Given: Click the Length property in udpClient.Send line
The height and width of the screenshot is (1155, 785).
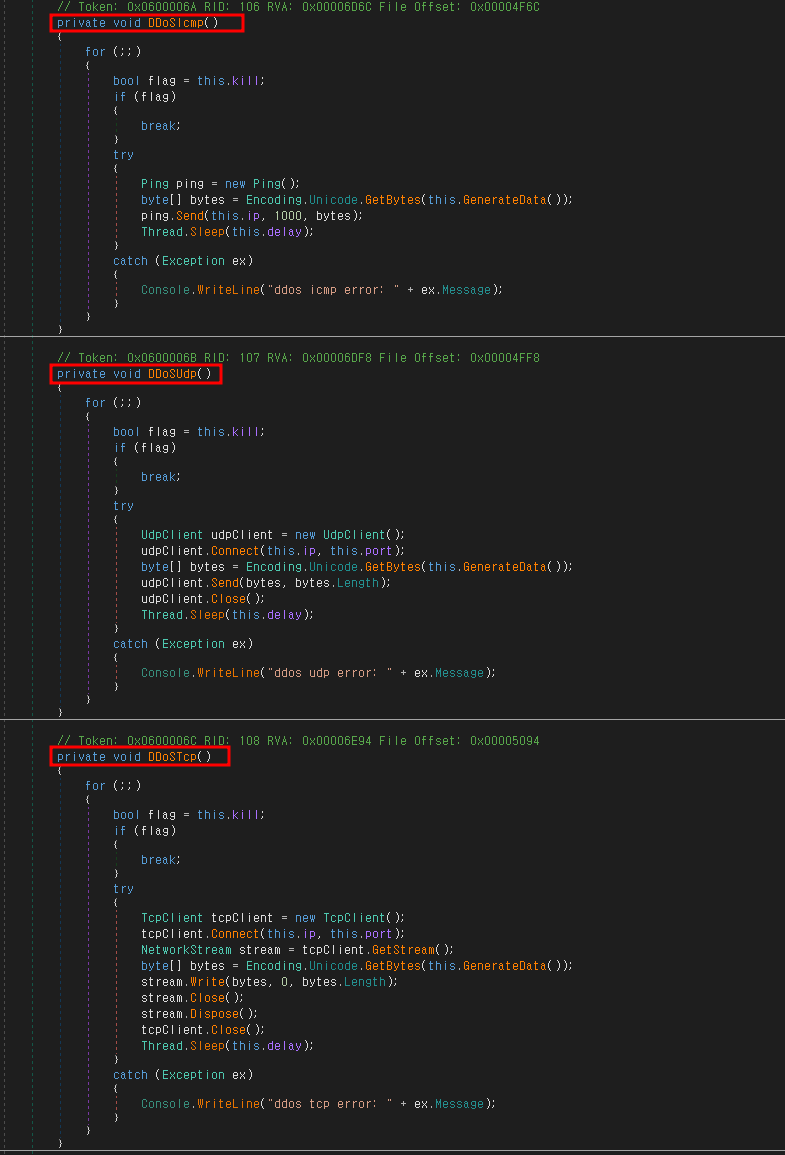Looking at the screenshot, I should [357, 583].
